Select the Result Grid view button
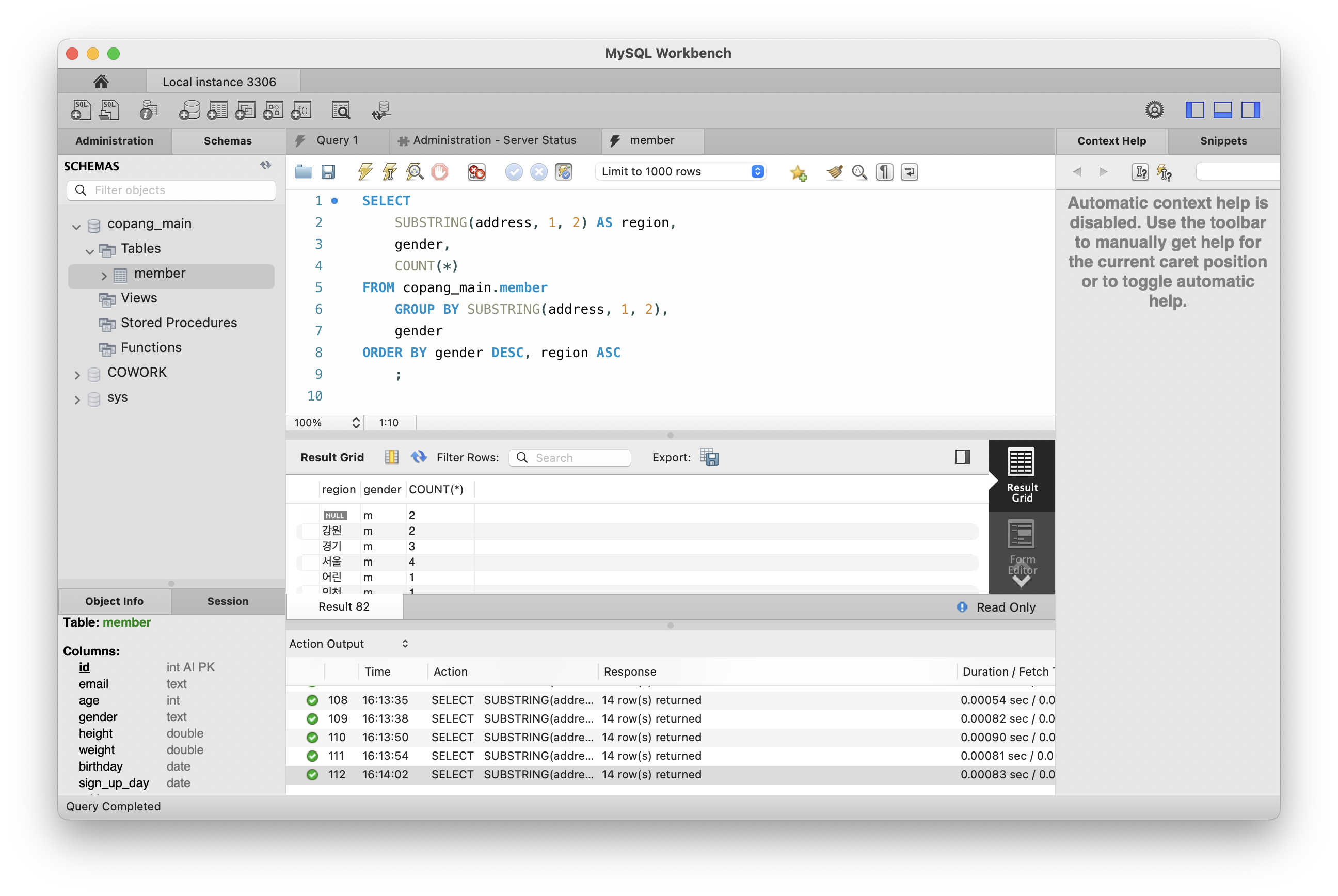This screenshot has width=1338, height=896. pos(1022,474)
